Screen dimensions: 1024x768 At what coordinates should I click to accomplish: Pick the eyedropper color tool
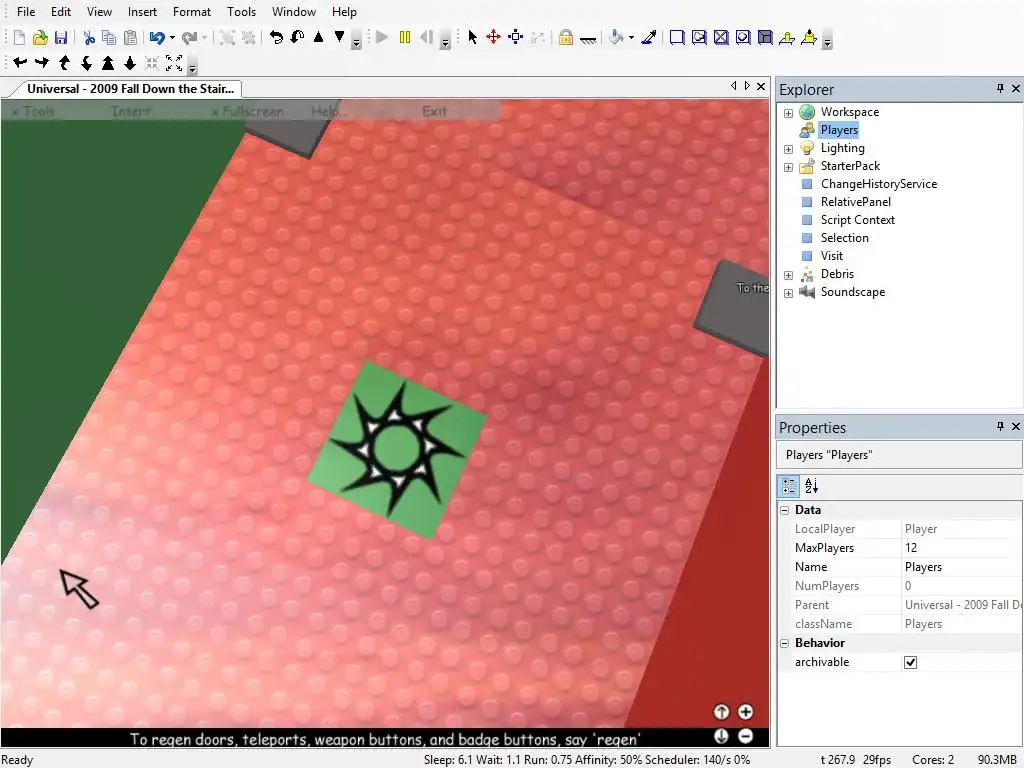[x=648, y=37]
